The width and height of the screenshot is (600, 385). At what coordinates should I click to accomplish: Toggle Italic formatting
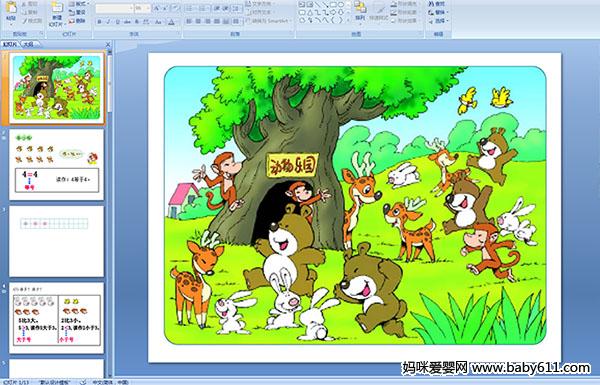click(x=109, y=22)
